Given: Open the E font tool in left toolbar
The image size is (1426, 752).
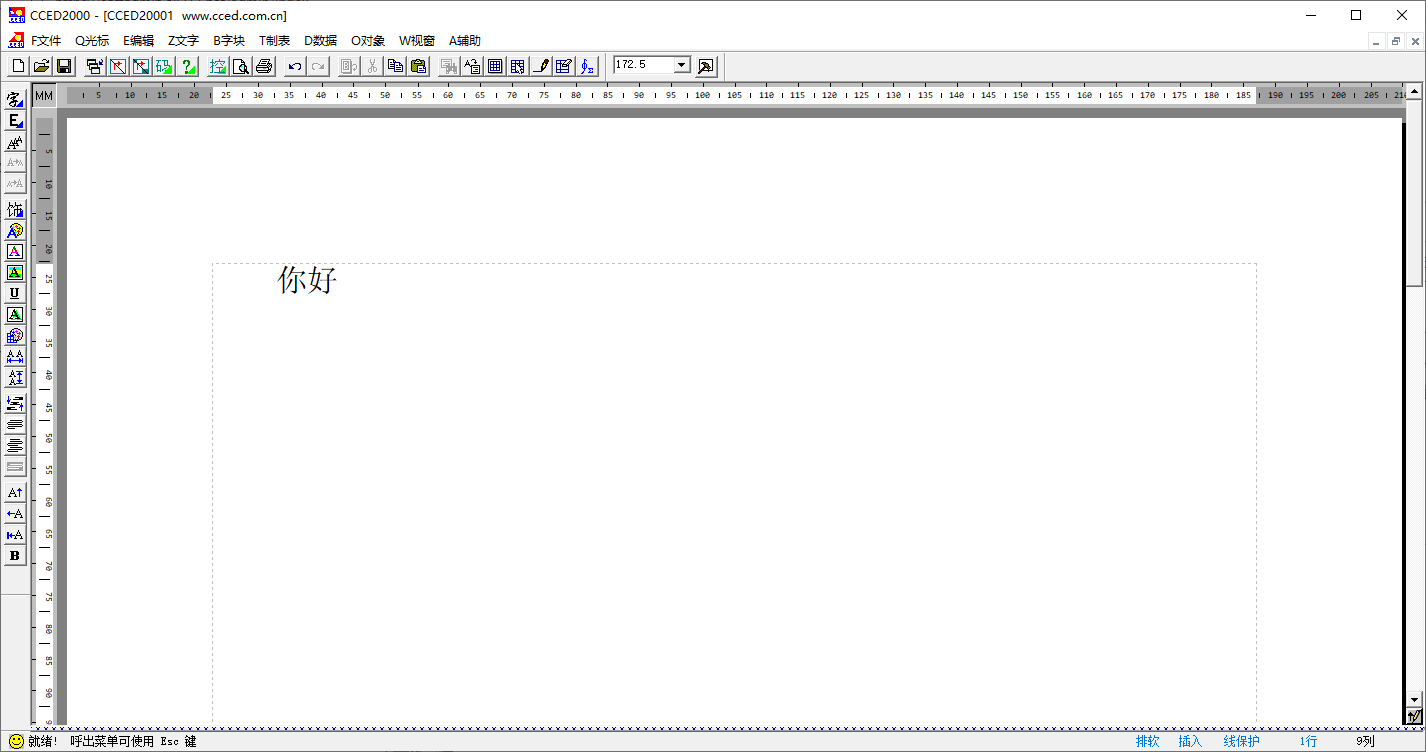Looking at the screenshot, I should pos(14,121).
